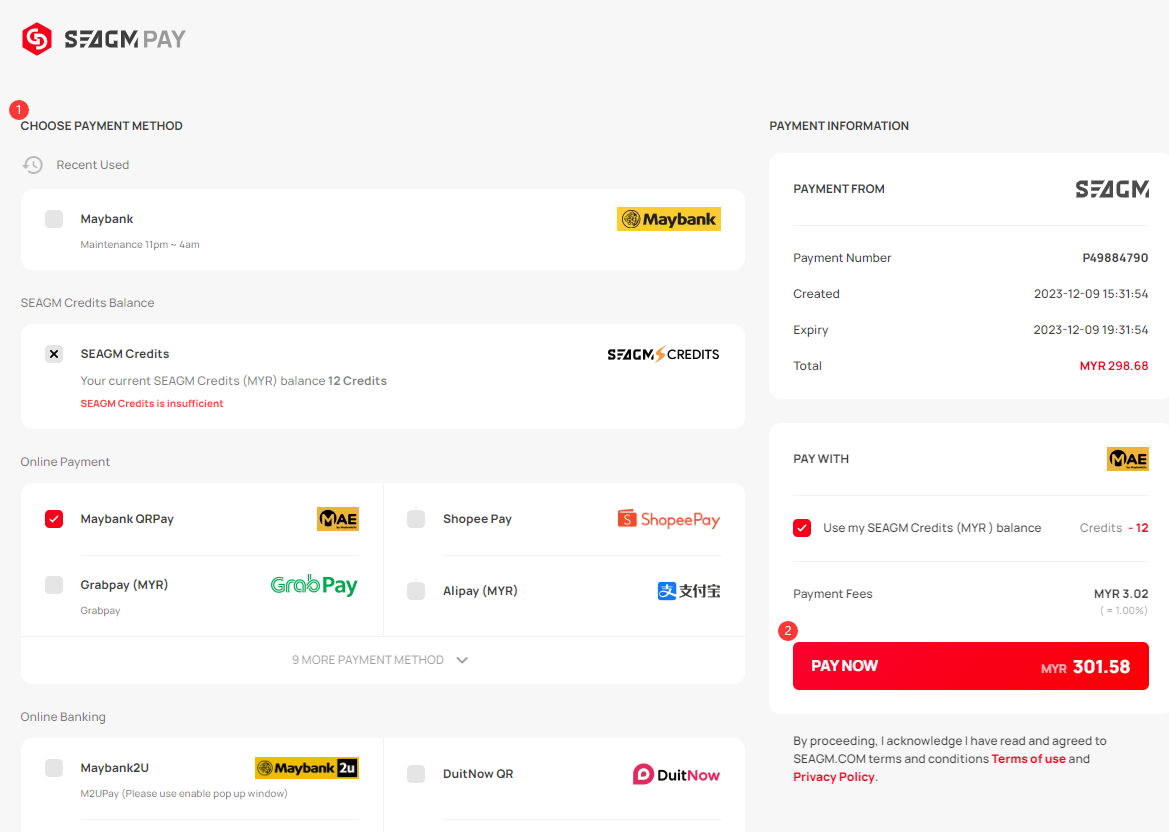Click the DuitNow QR label
Screen dimensions: 1169x832
(x=478, y=774)
